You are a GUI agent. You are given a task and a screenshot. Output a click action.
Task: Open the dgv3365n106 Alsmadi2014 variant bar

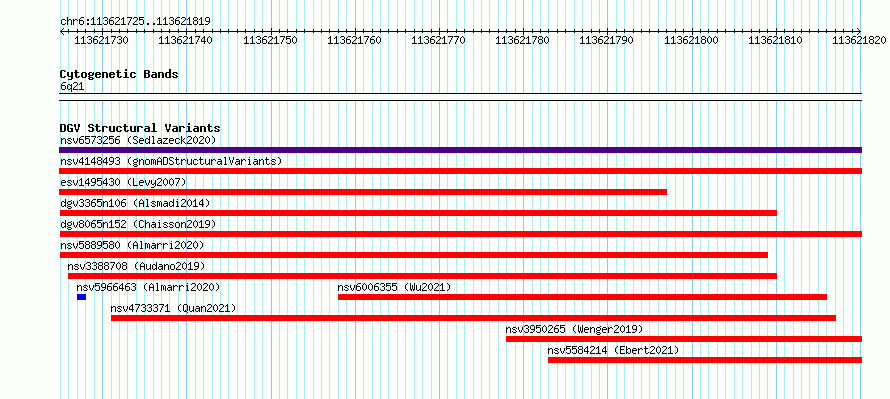[418, 213]
